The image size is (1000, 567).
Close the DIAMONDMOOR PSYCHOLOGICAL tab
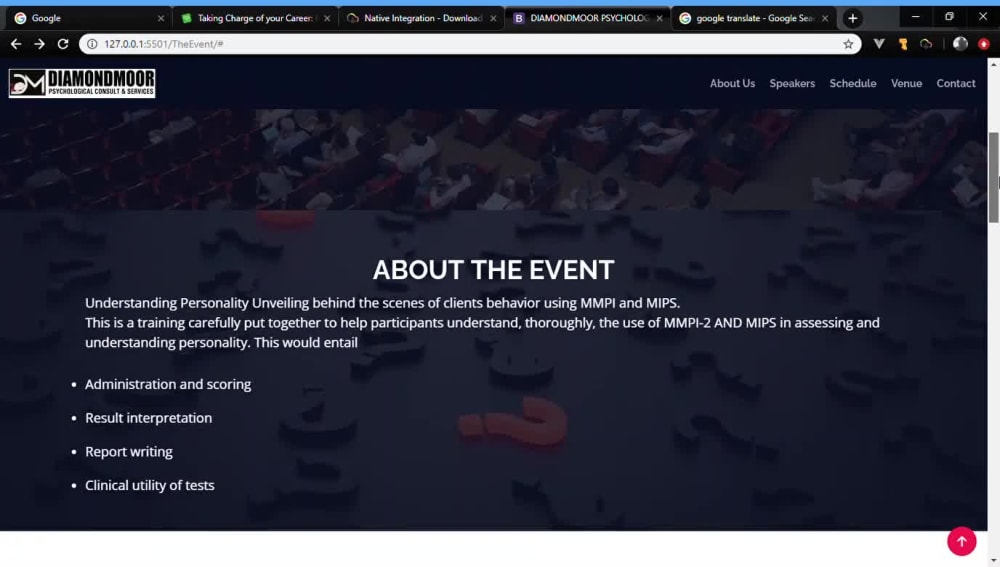click(x=659, y=18)
